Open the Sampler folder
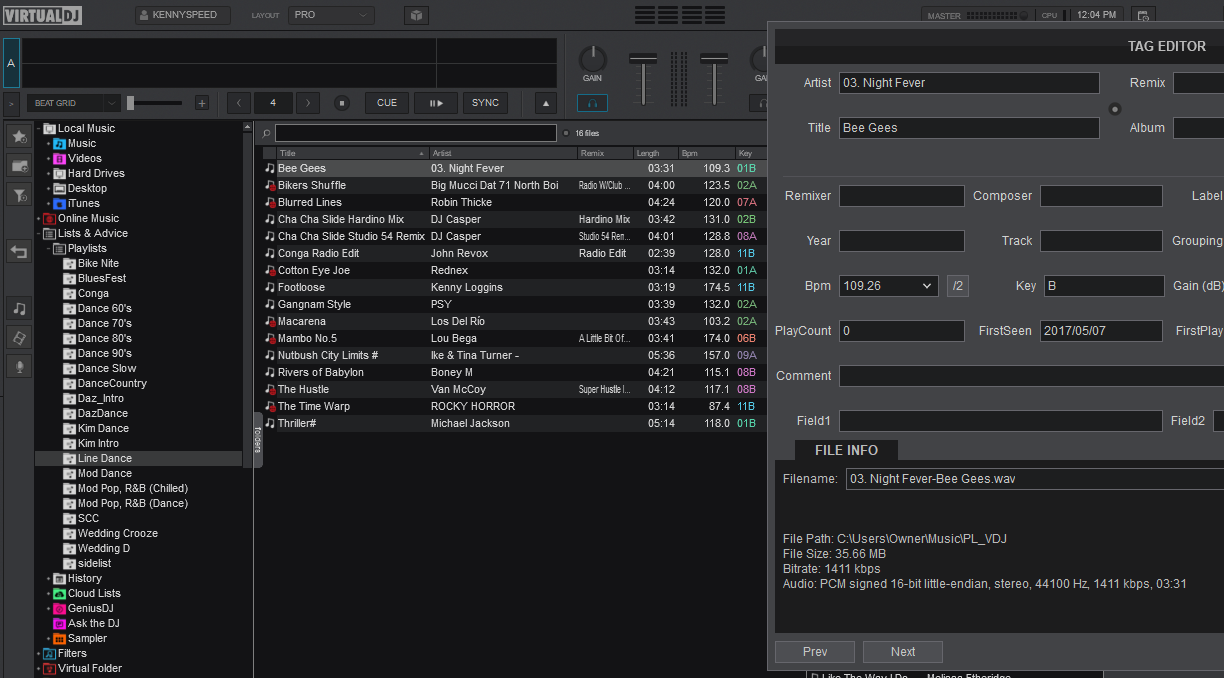 click(80, 639)
